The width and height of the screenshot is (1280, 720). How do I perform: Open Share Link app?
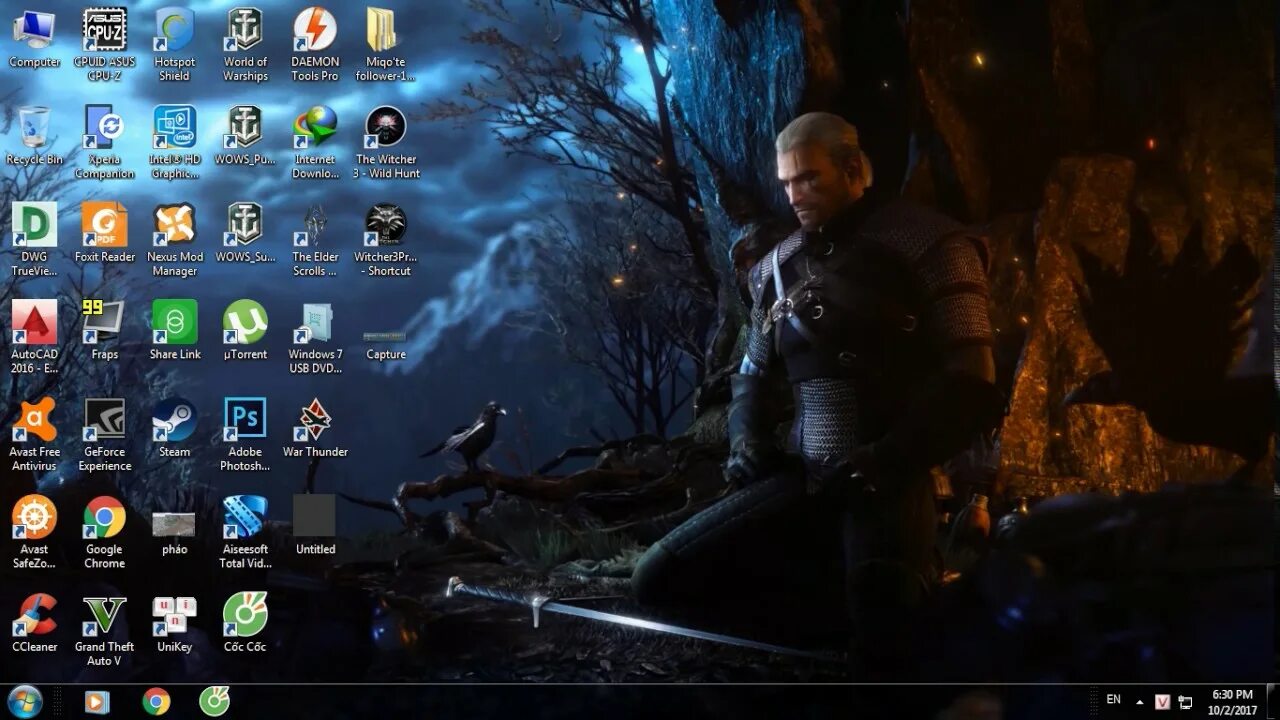click(x=174, y=331)
